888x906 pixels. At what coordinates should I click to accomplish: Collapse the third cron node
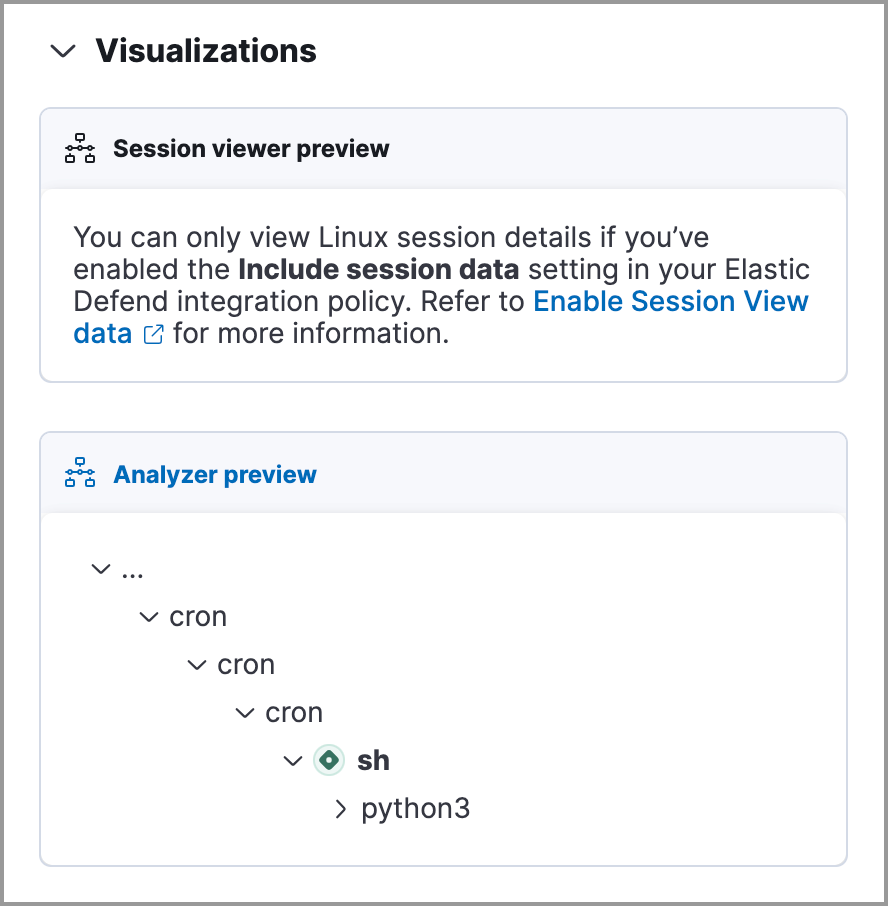(x=245, y=712)
